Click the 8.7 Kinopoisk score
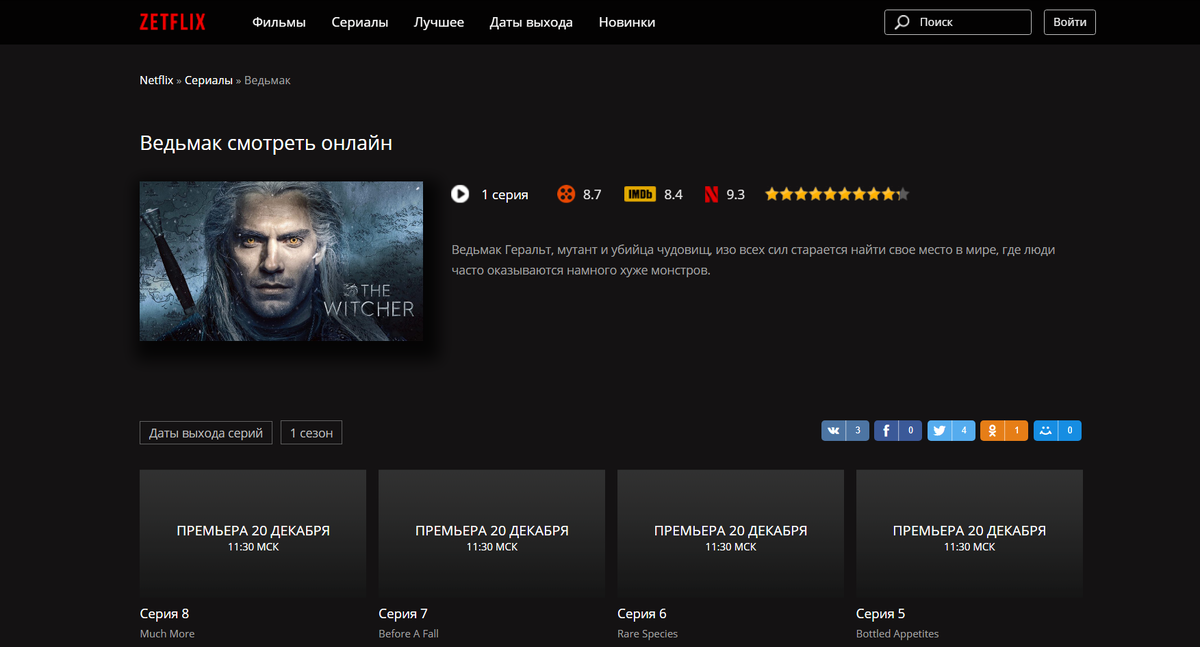 (592, 195)
